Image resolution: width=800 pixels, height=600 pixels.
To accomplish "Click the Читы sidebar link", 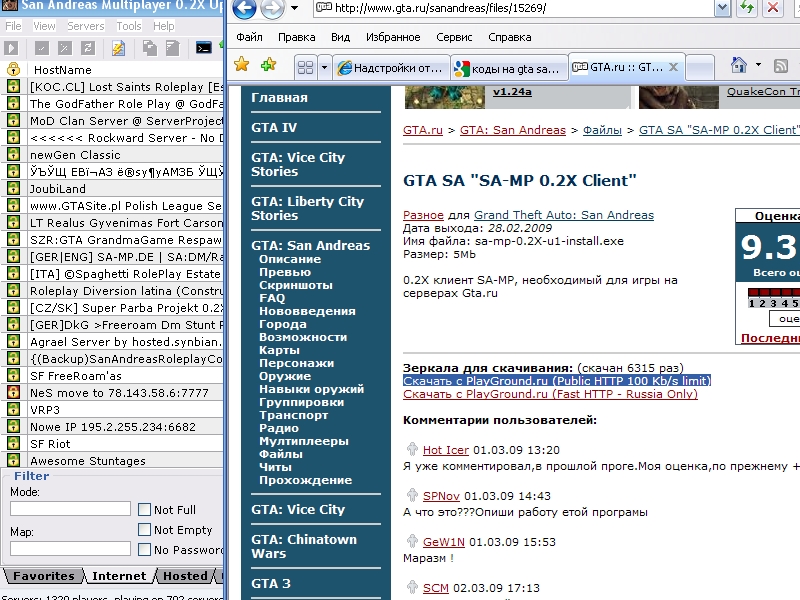I will 276,467.
